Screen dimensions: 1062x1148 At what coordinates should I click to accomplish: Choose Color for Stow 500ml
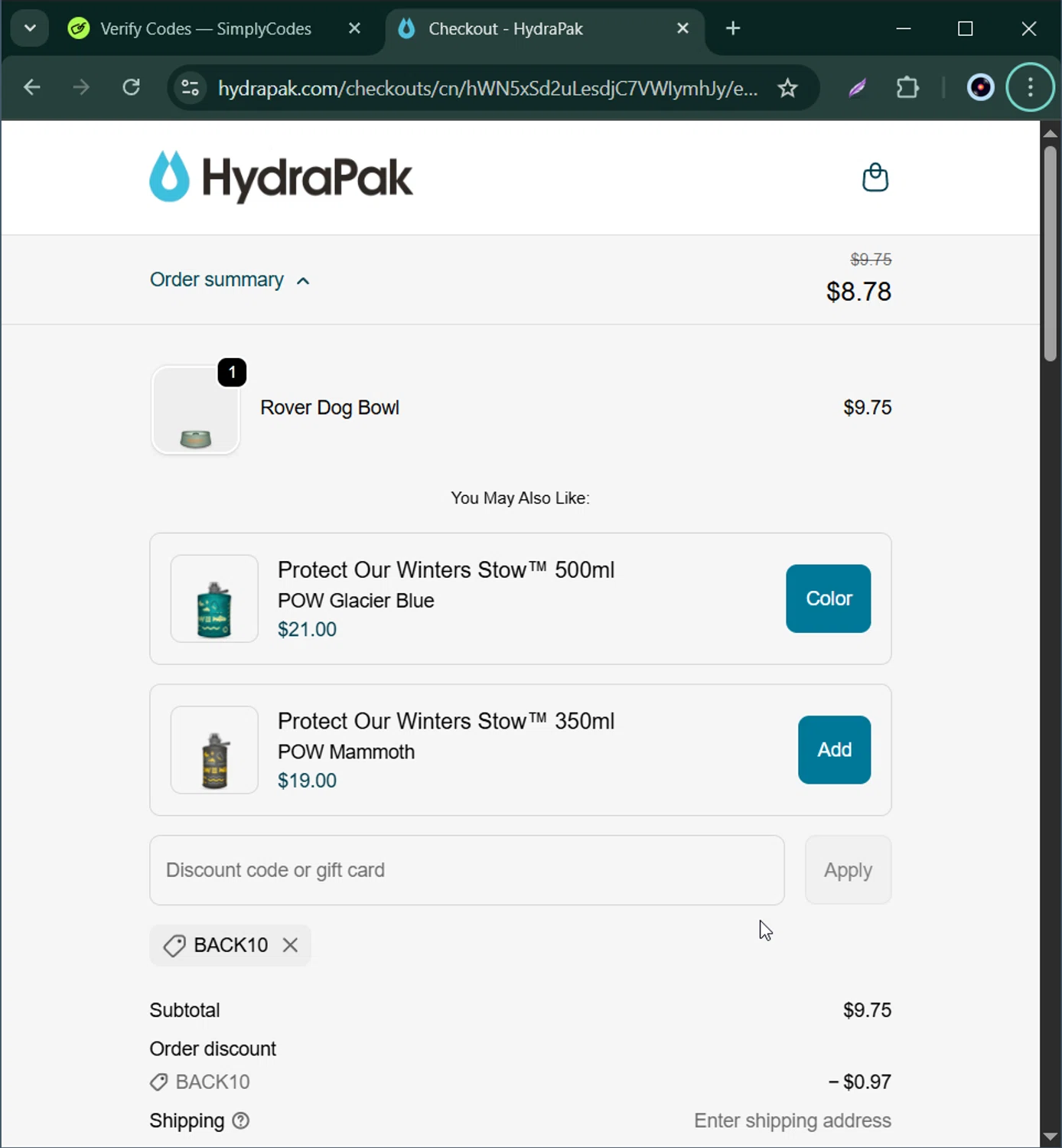[x=828, y=598]
